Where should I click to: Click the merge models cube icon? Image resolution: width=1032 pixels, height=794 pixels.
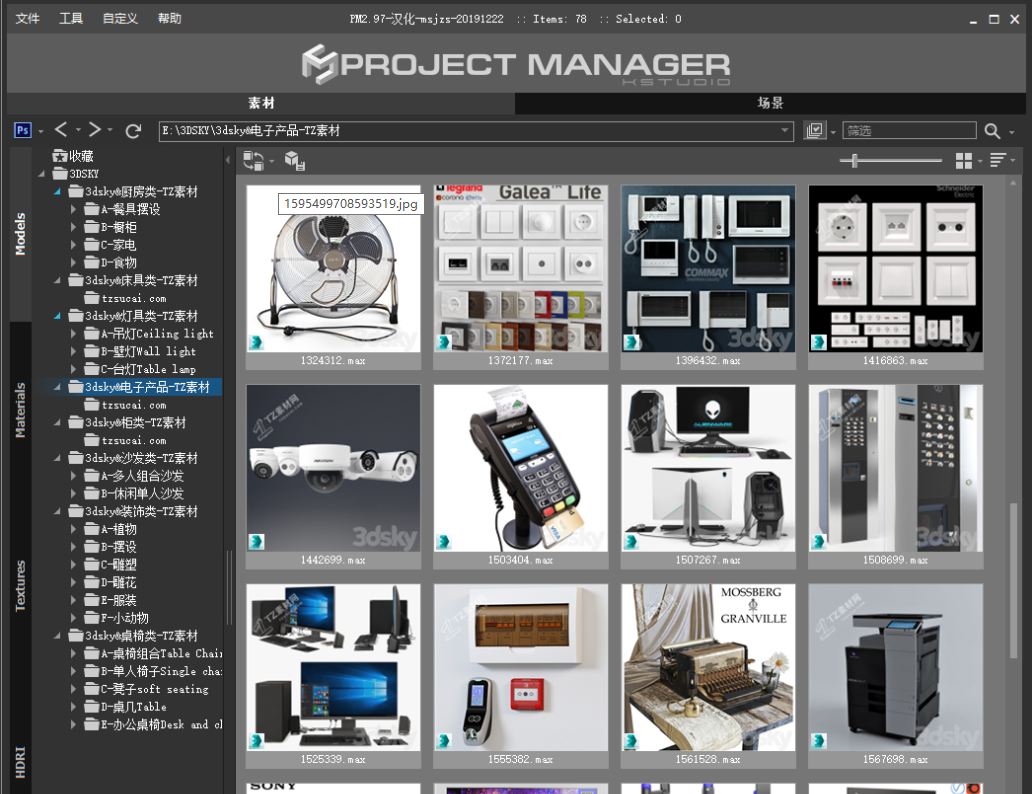294,161
